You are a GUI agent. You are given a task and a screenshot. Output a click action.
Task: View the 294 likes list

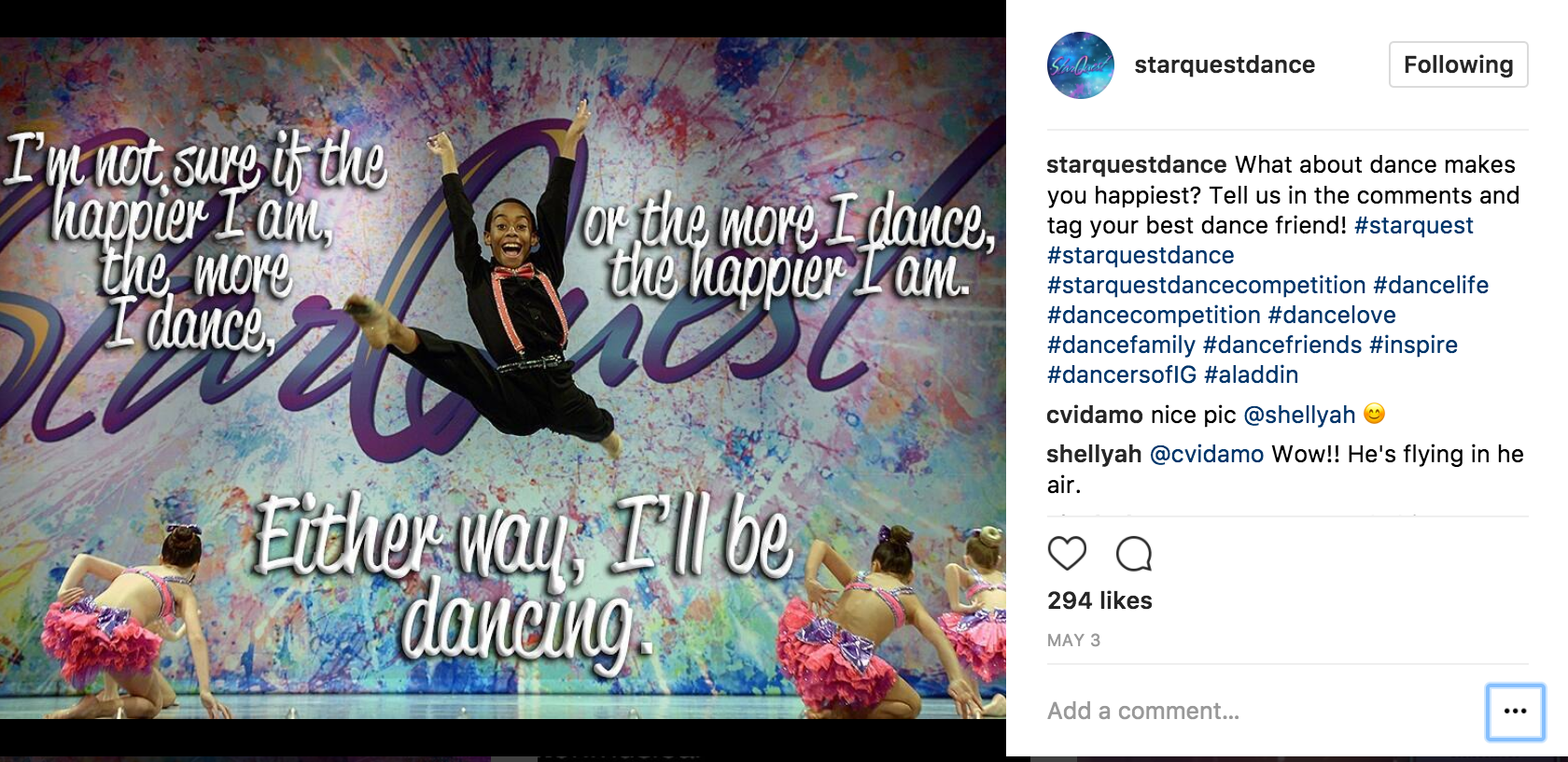click(1099, 600)
